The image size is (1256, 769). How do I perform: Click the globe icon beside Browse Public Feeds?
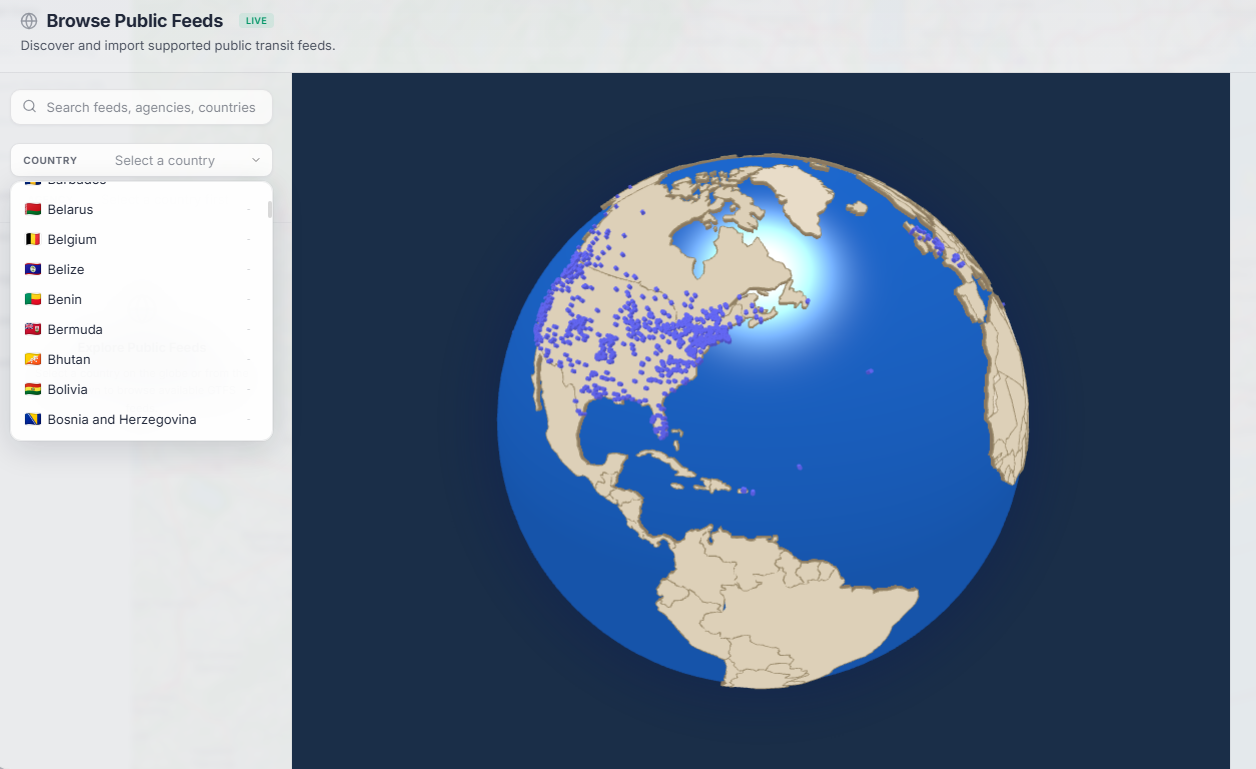29,21
